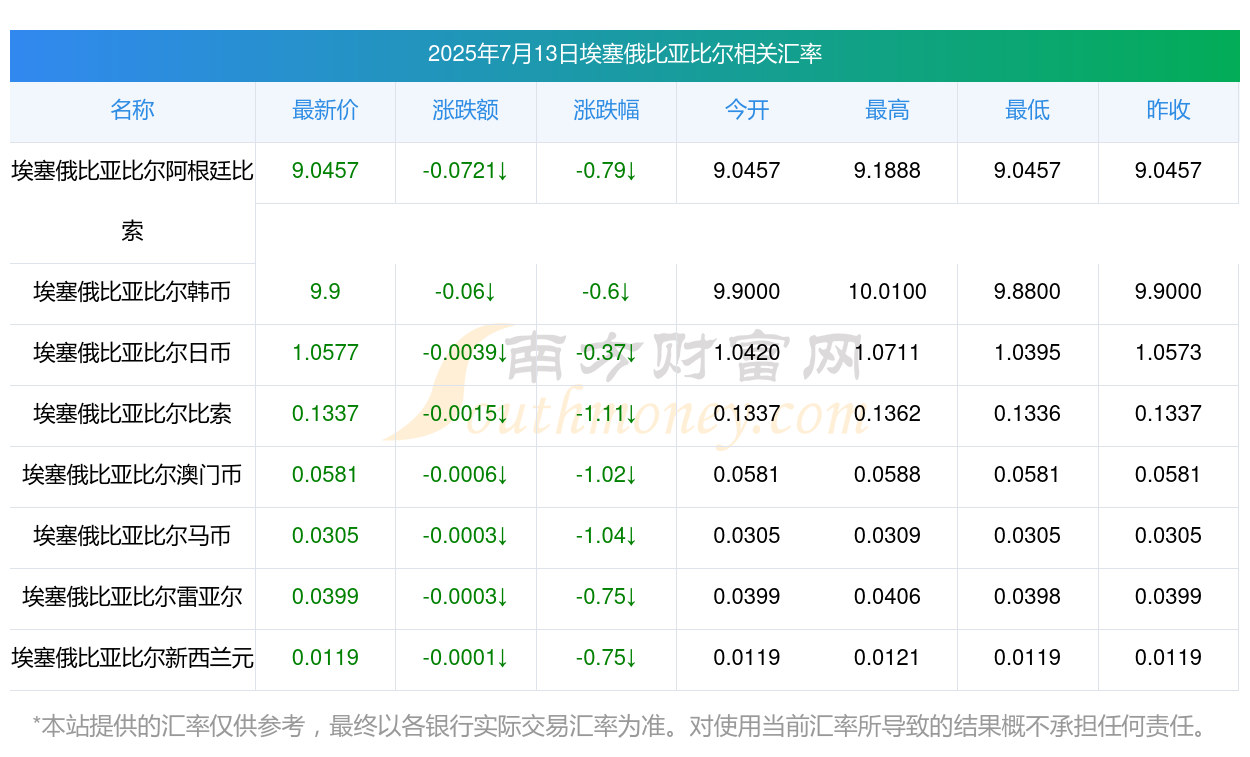Click change amount -0.0001↓ for 新西兰元

click(466, 658)
